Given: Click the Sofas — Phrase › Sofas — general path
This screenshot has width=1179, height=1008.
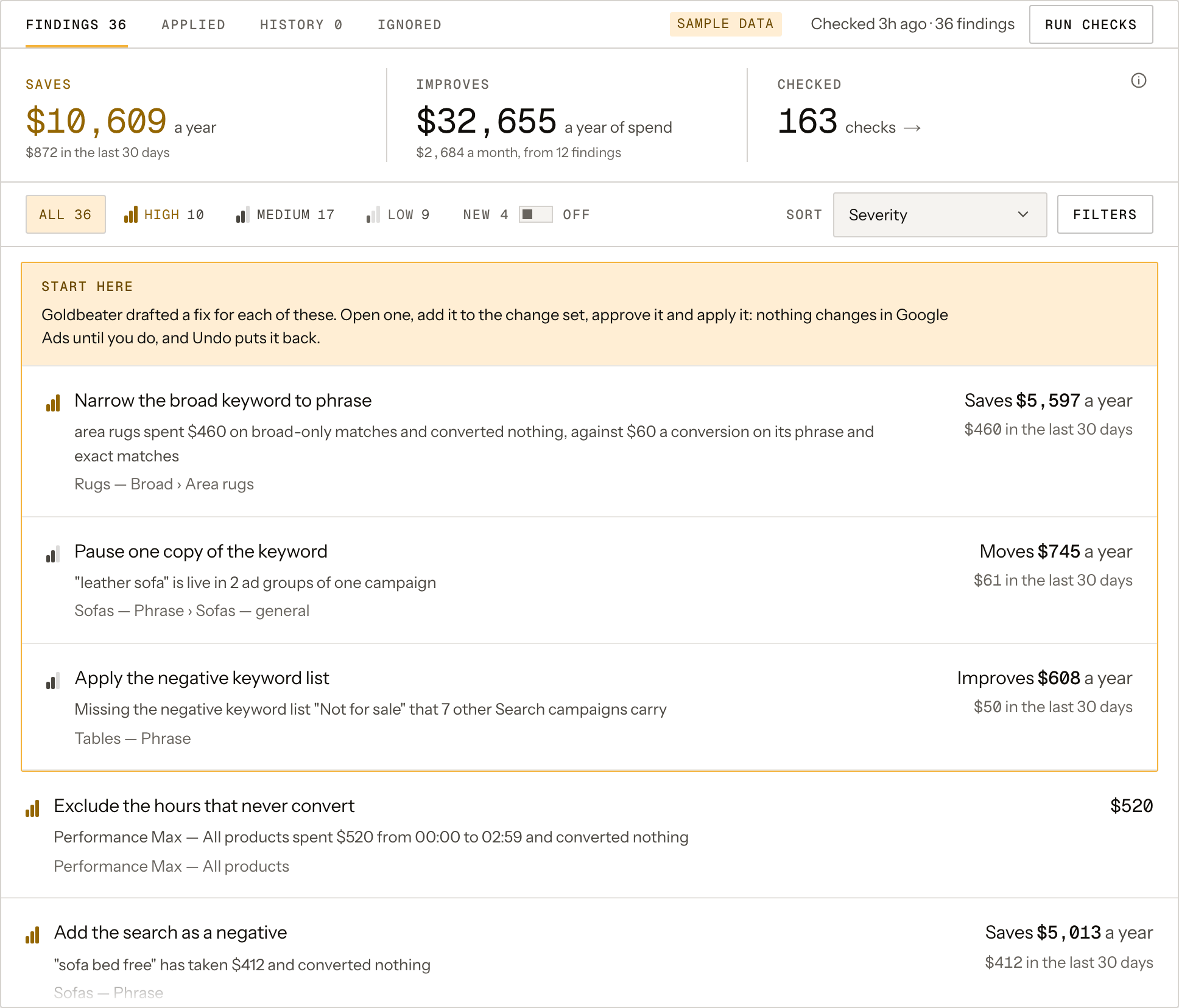Looking at the screenshot, I should [192, 611].
